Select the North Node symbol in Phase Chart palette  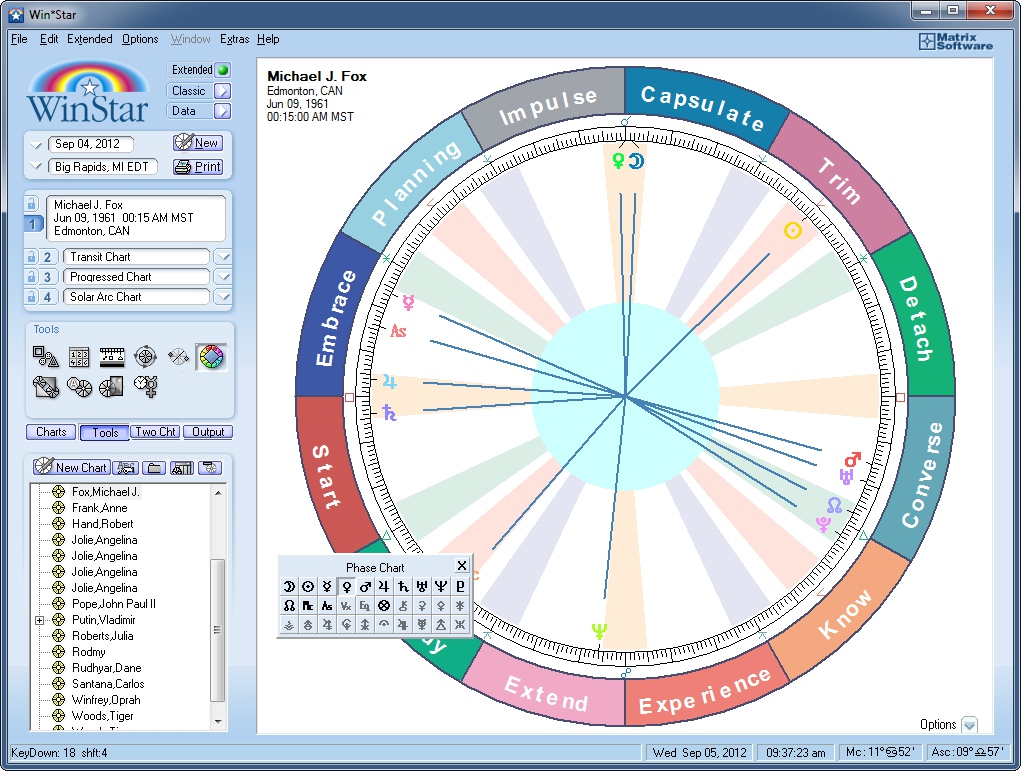288,606
